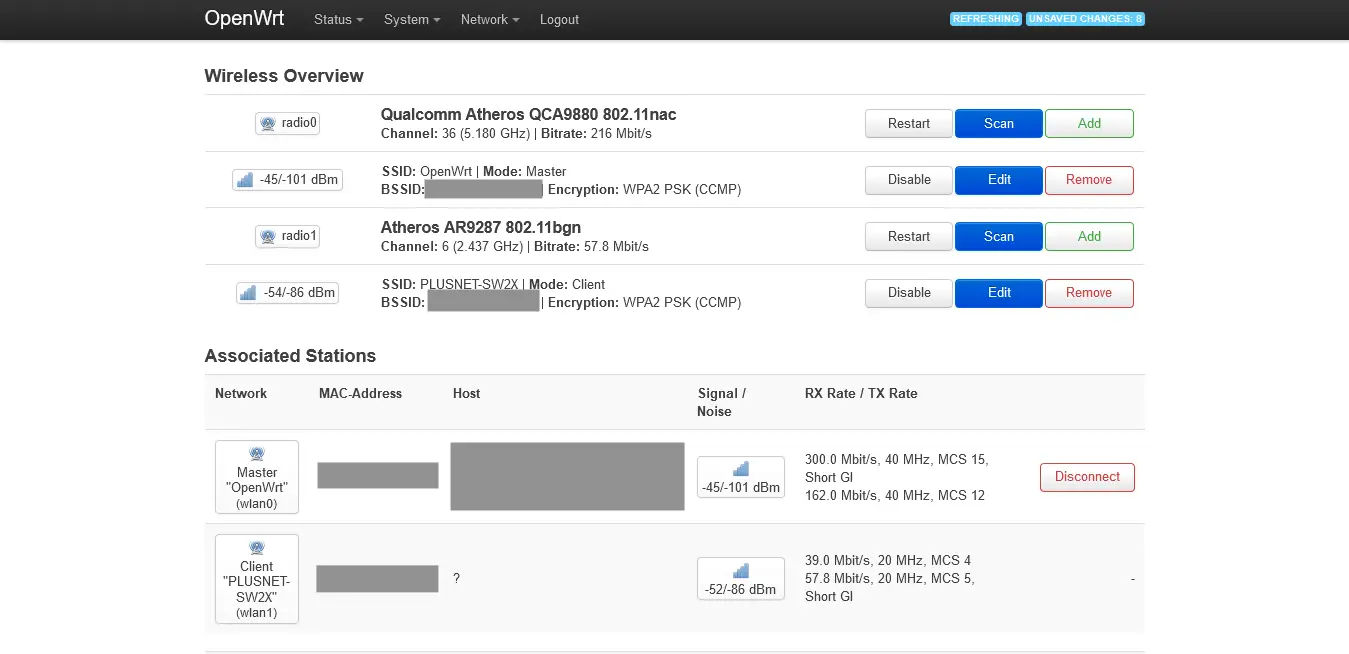Restart the radio1 Atheros AR9287 device
The image size is (1349, 654).
coord(909,237)
